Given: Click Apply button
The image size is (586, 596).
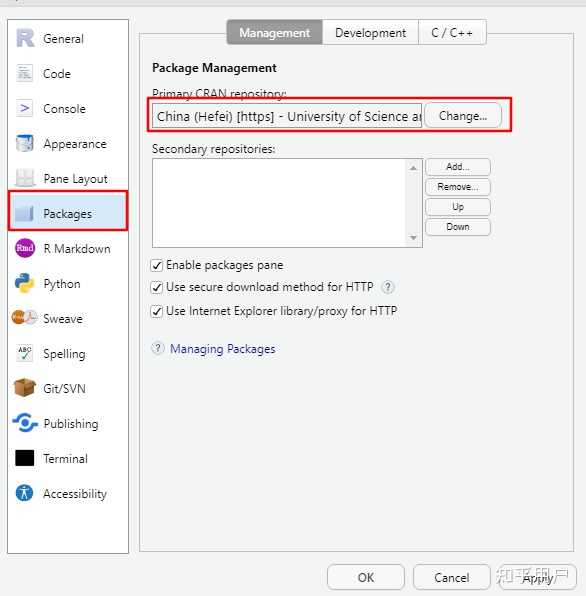Looking at the screenshot, I should coord(537,577).
